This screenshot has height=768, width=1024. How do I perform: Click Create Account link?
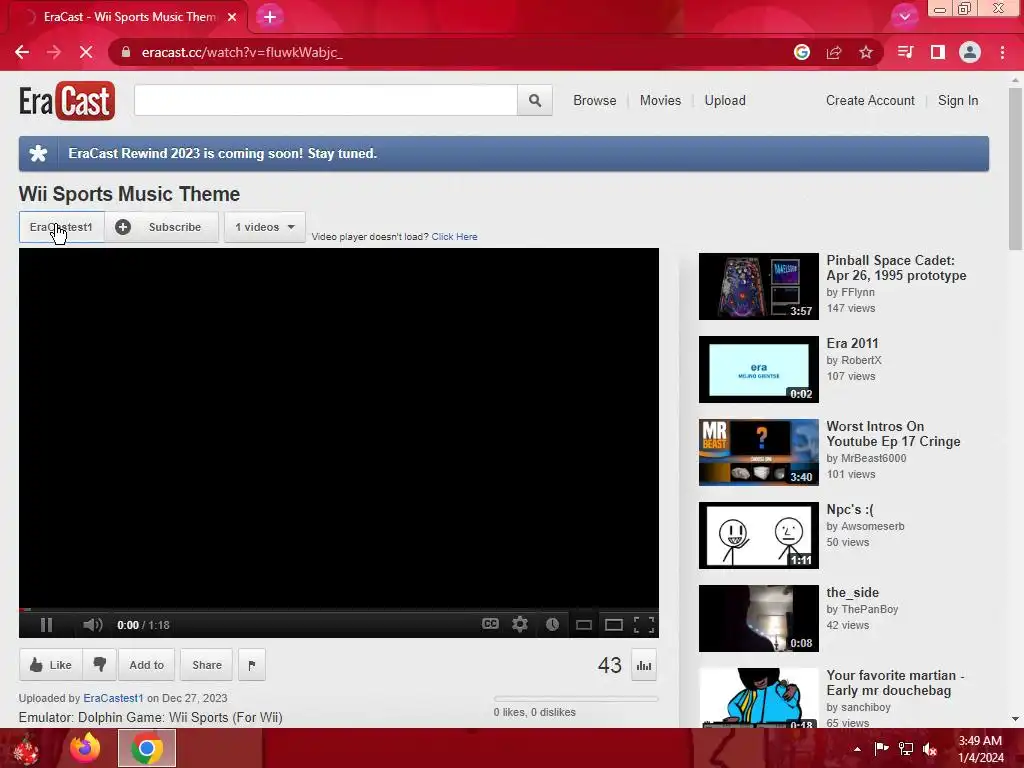(x=870, y=101)
